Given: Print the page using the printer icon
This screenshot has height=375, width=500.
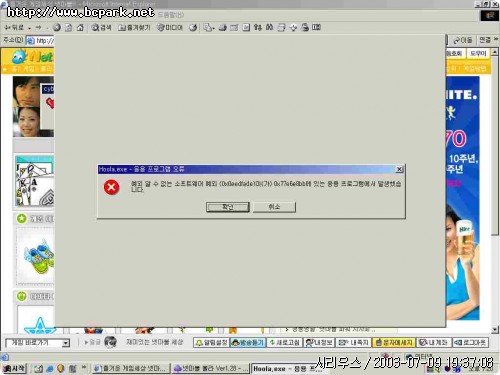Looking at the screenshot, I should point(222,27).
